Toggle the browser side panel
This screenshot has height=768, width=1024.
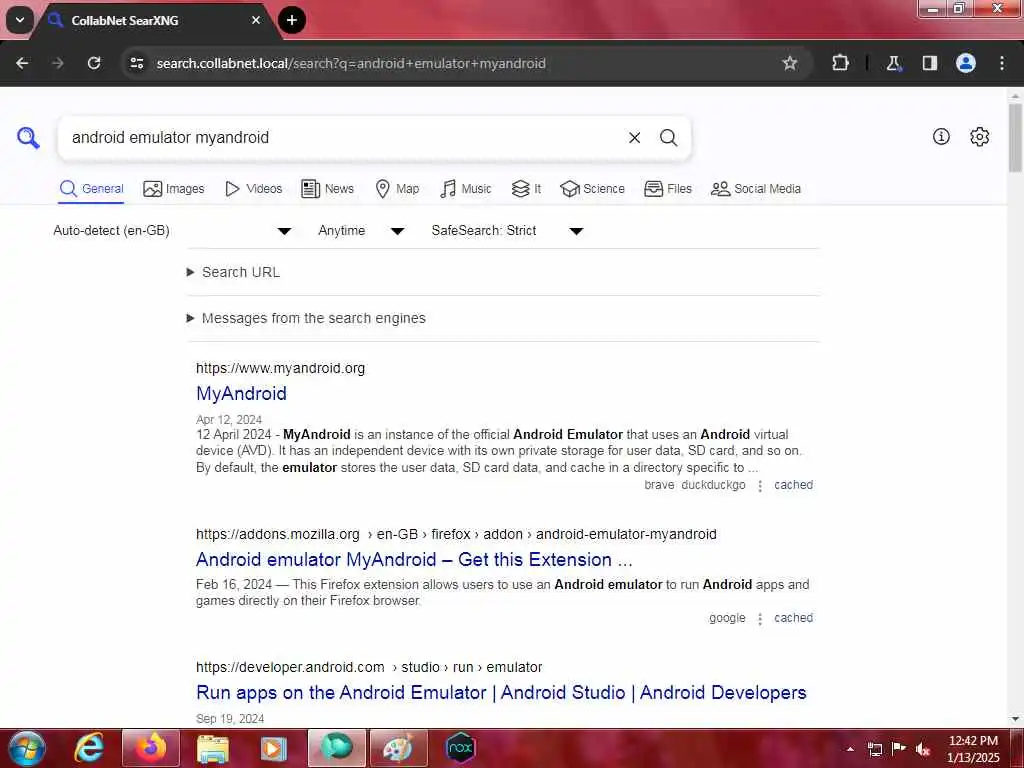click(x=929, y=63)
